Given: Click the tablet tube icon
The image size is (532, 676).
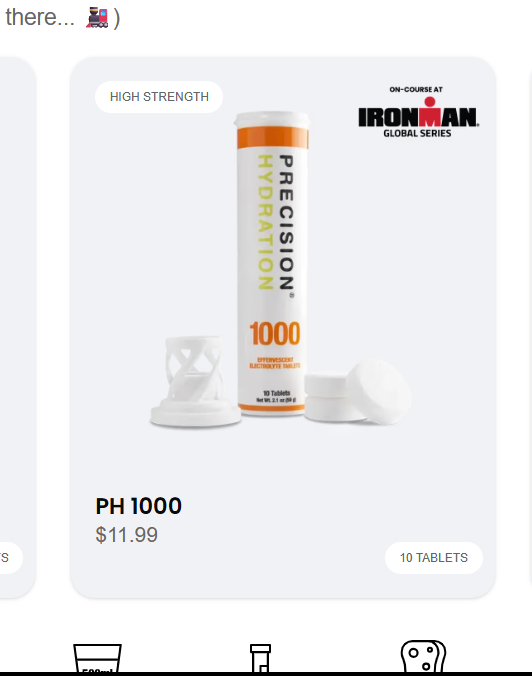Looking at the screenshot, I should [260, 658].
